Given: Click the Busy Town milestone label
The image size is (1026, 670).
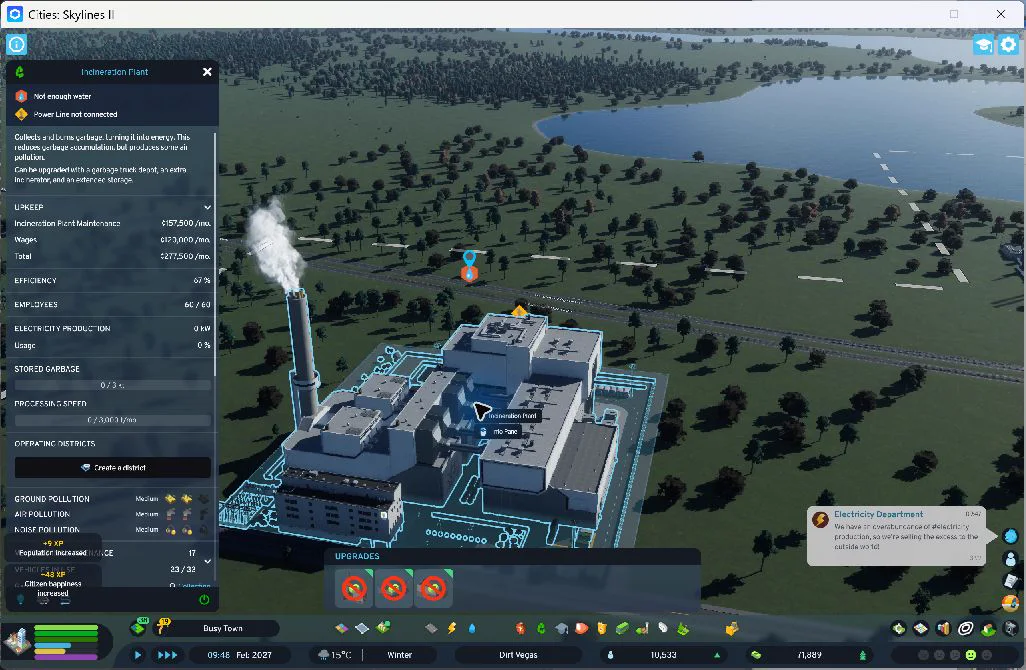Looking at the screenshot, I should click(222, 628).
